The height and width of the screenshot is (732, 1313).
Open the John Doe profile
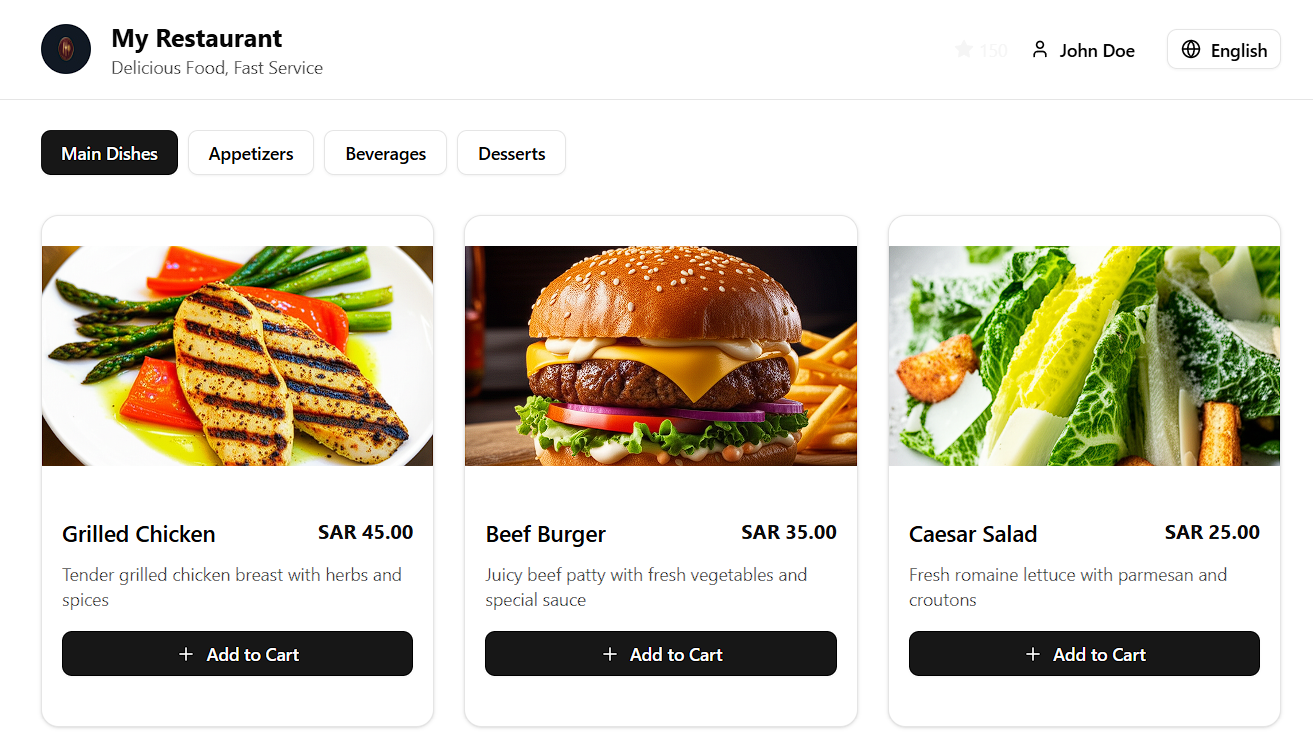[1083, 50]
